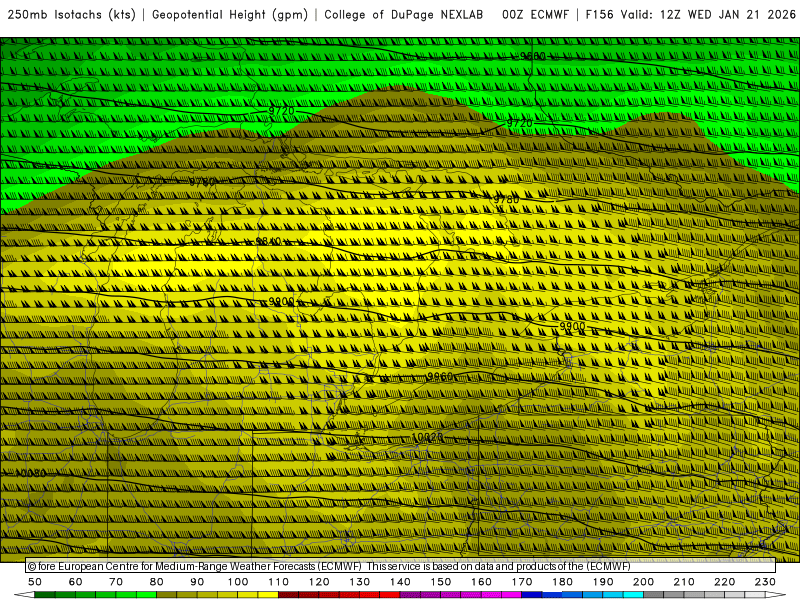The image size is (800, 600).
Task: Click 'College of DuPage NEXLAB' in header
Action: [x=404, y=15]
